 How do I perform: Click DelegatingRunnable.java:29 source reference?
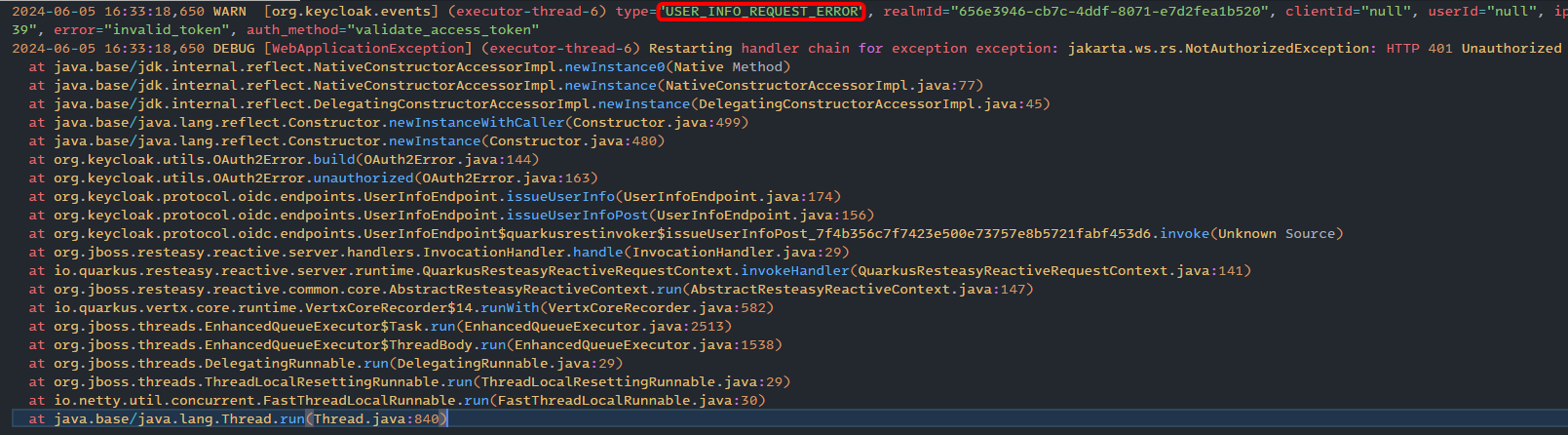point(507,364)
